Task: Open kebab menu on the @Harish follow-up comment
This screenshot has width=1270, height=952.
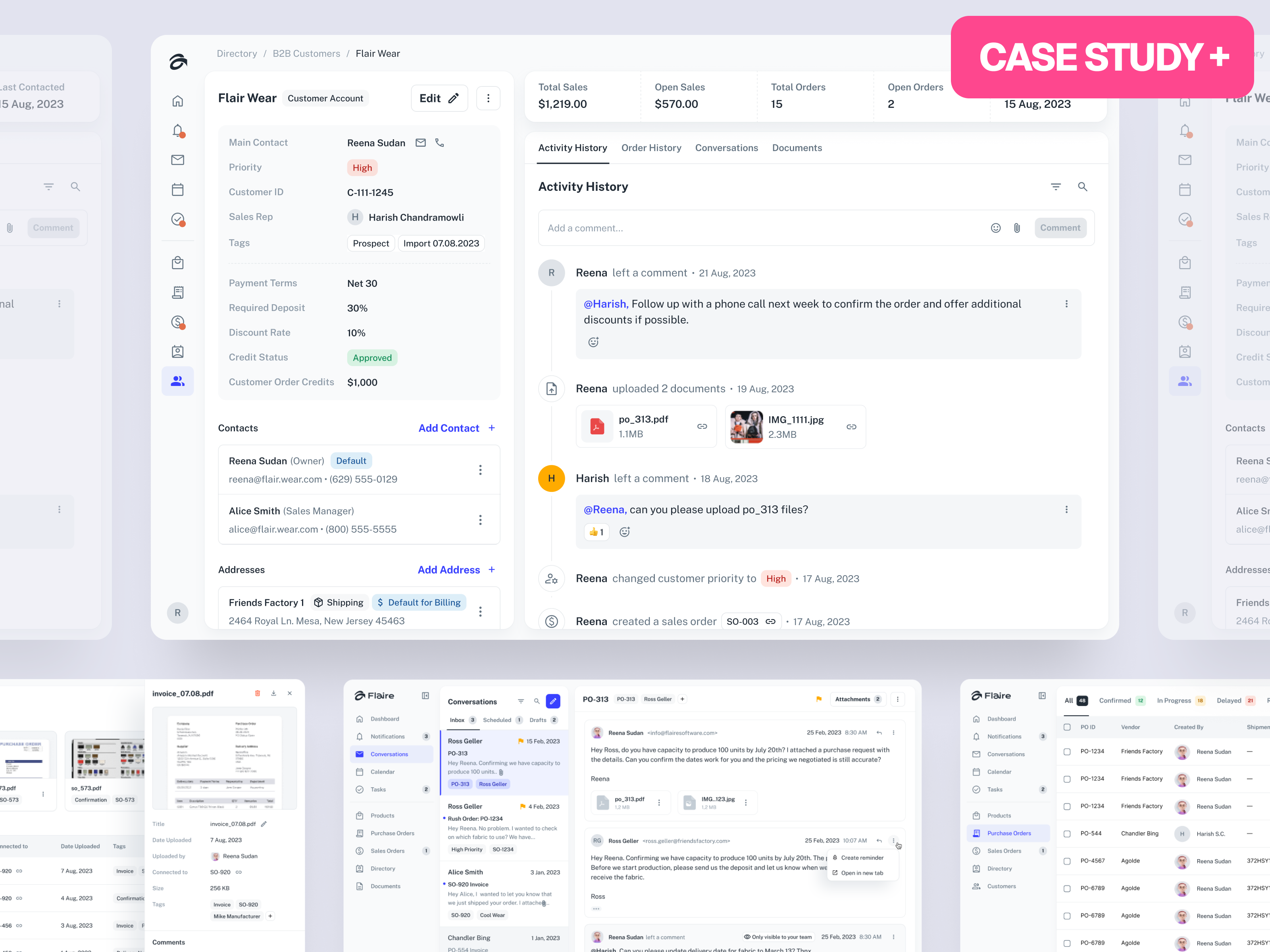Action: tap(1066, 304)
